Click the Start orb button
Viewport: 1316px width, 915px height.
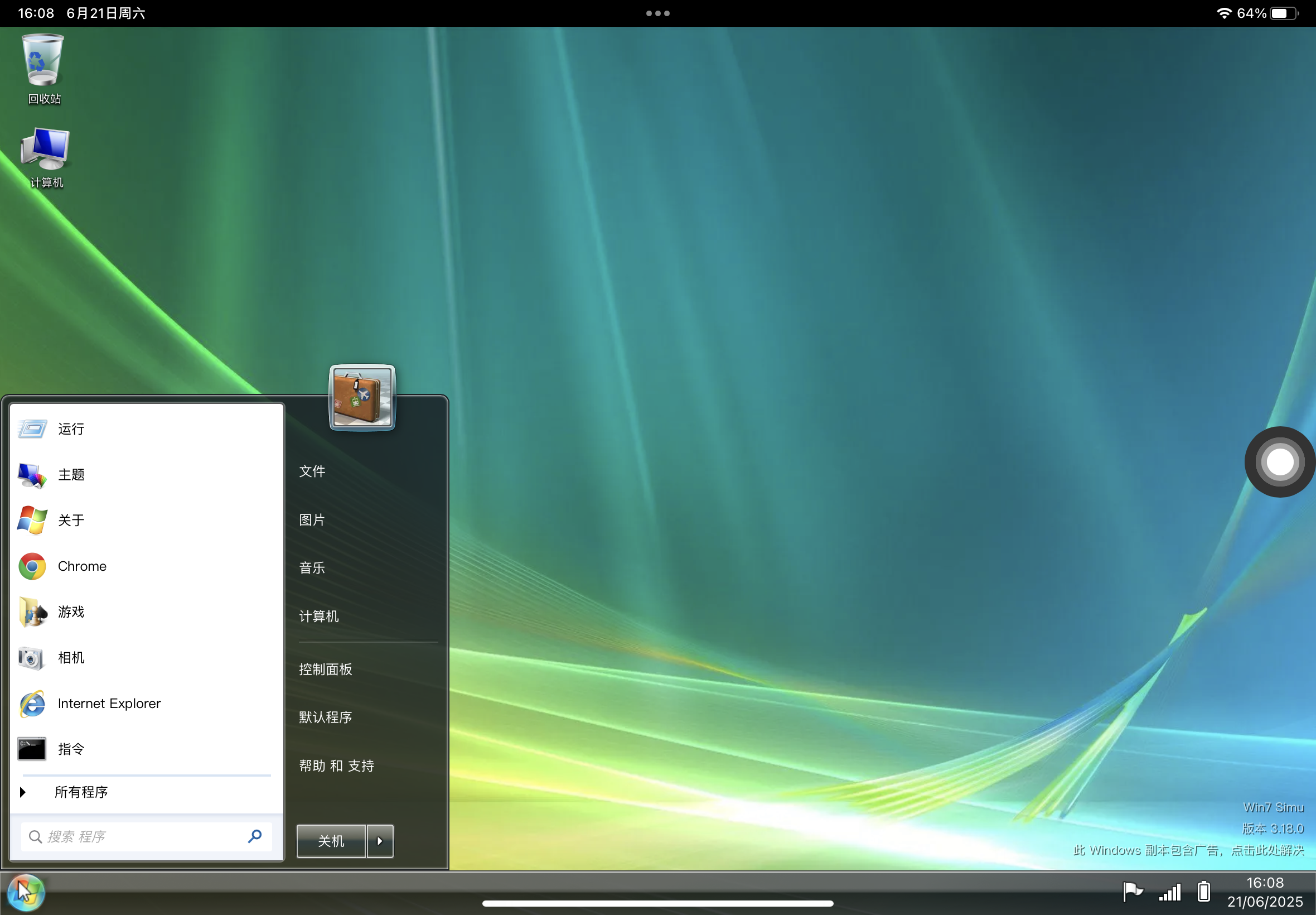pos(26,892)
